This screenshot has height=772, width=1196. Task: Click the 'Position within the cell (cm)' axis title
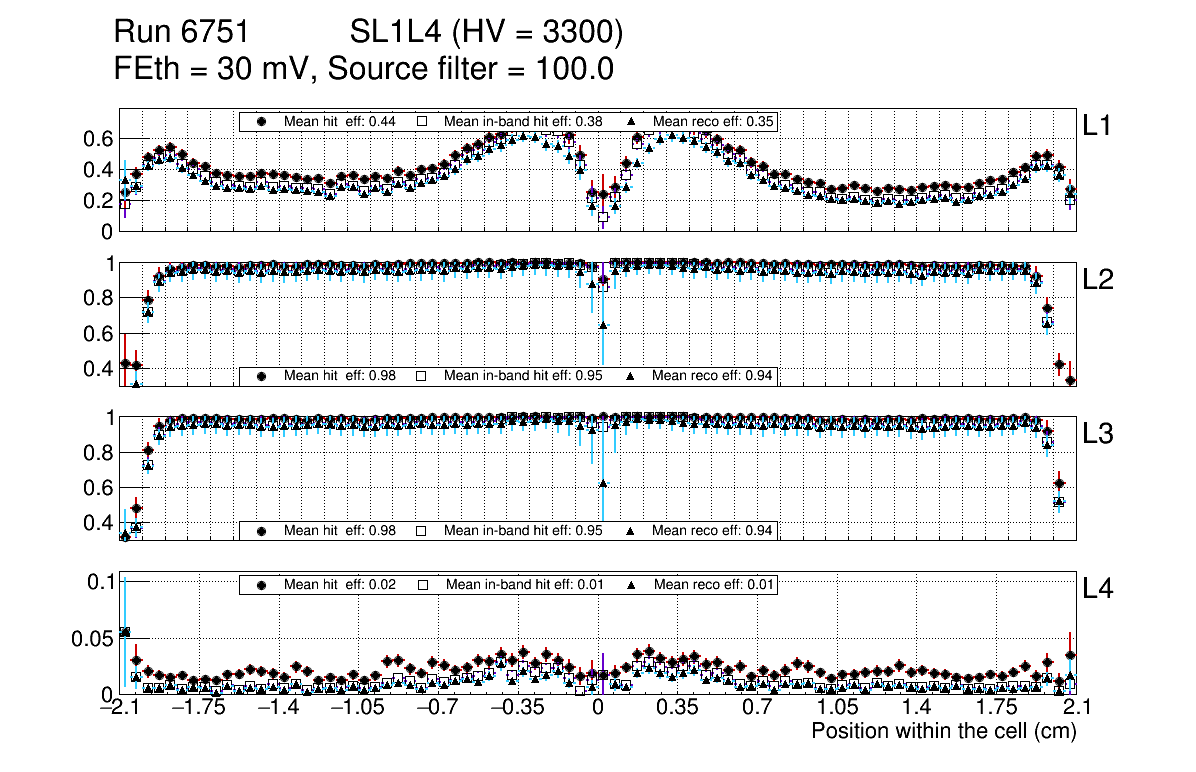click(943, 731)
